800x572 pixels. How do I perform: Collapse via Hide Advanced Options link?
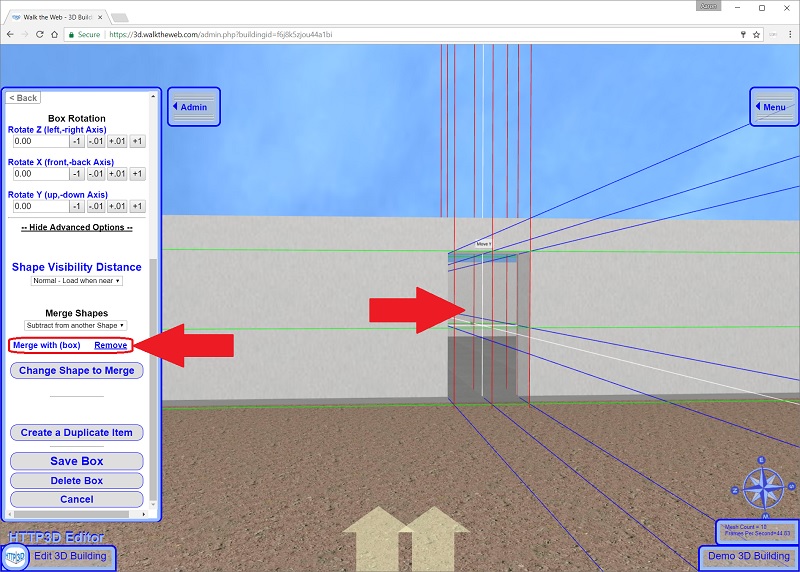click(x=77, y=228)
